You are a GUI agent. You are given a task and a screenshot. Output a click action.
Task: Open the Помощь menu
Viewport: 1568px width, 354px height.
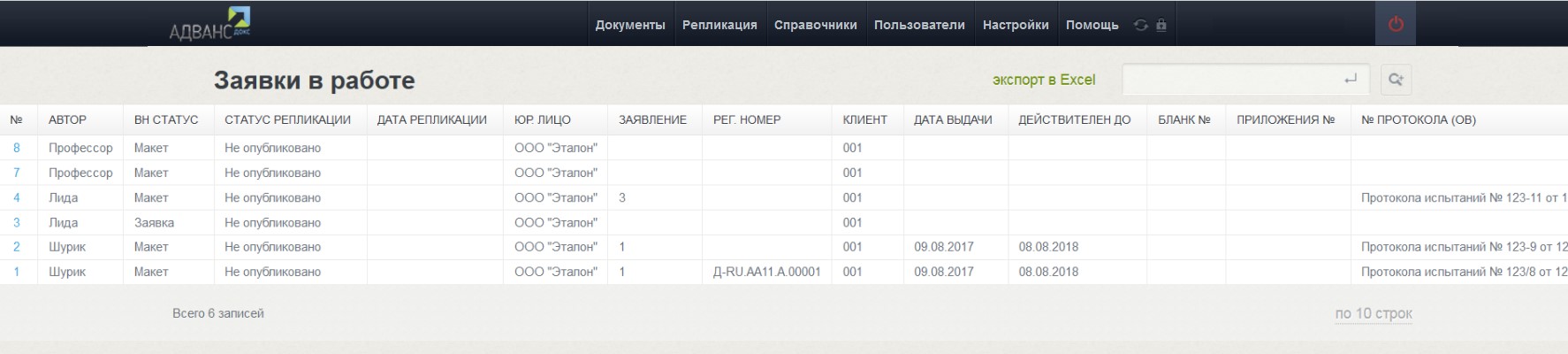pyautogui.click(x=1092, y=25)
